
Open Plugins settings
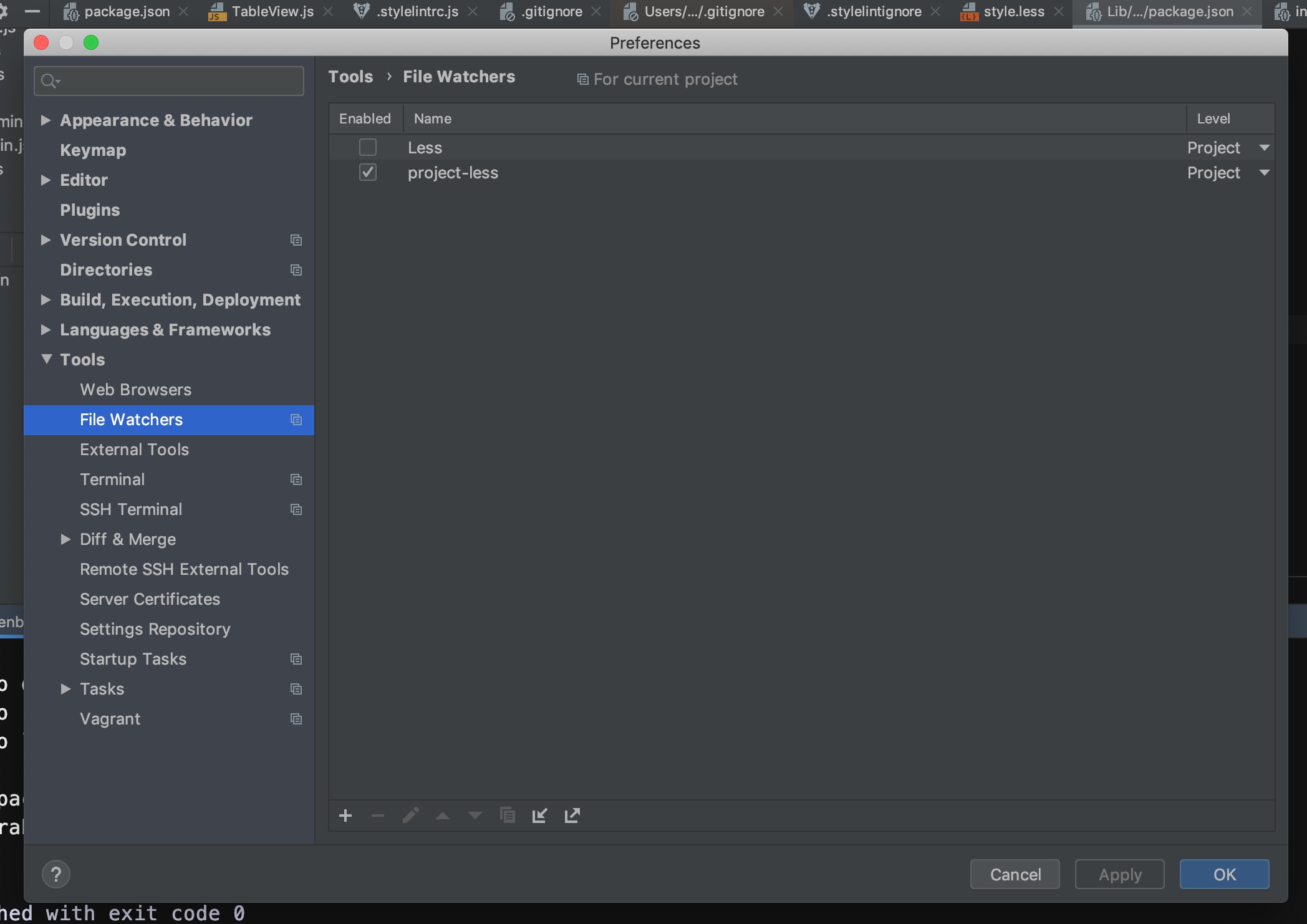point(90,209)
